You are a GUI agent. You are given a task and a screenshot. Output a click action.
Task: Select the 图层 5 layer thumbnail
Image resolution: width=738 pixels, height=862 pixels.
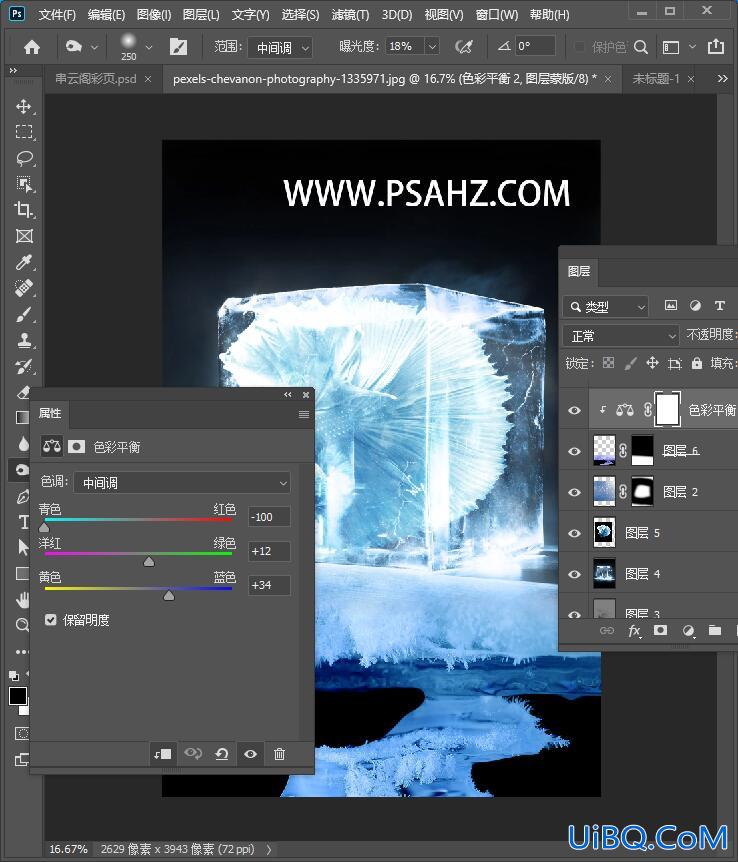coord(604,533)
